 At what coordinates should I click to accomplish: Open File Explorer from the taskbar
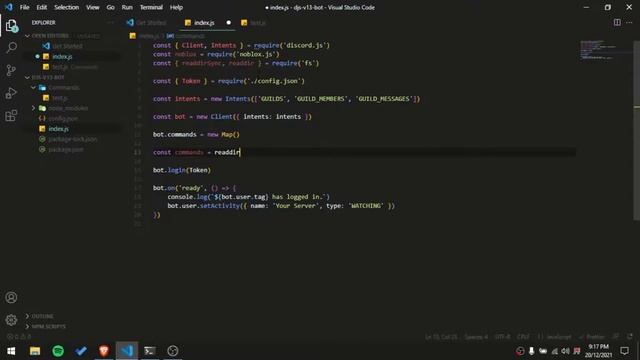click(x=35, y=351)
